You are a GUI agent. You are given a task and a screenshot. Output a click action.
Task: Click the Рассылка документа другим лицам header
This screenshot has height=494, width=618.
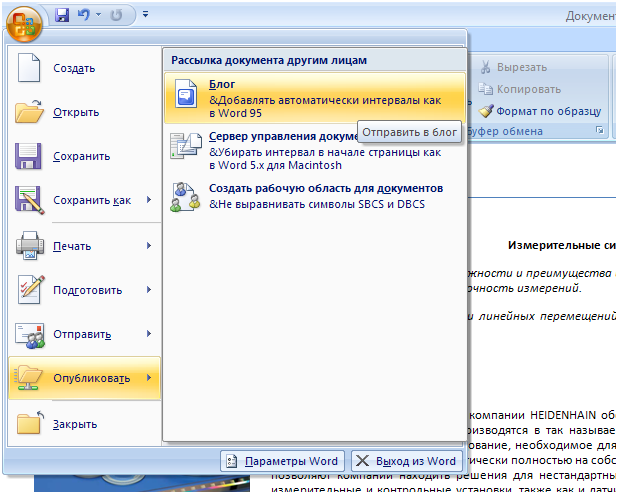(x=269, y=60)
